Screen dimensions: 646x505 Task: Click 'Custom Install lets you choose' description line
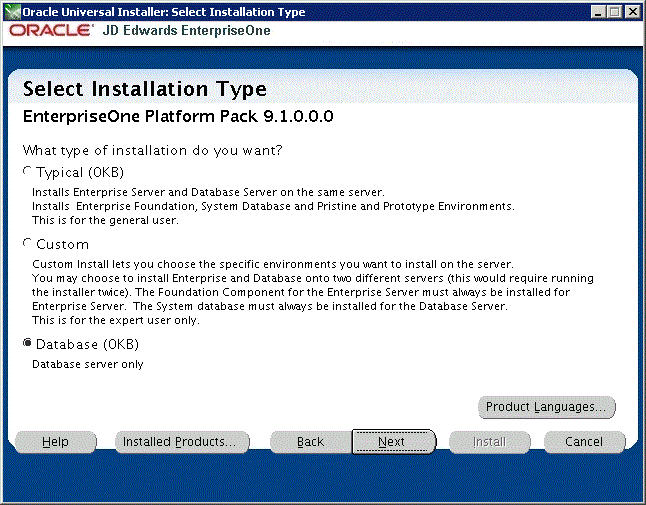[273, 264]
